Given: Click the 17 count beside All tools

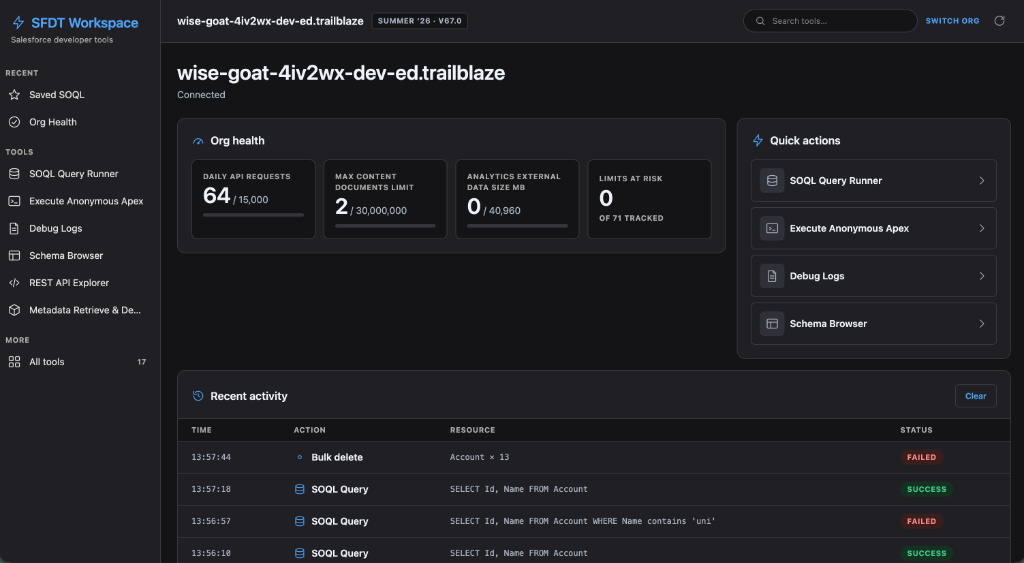Looking at the screenshot, I should [142, 362].
